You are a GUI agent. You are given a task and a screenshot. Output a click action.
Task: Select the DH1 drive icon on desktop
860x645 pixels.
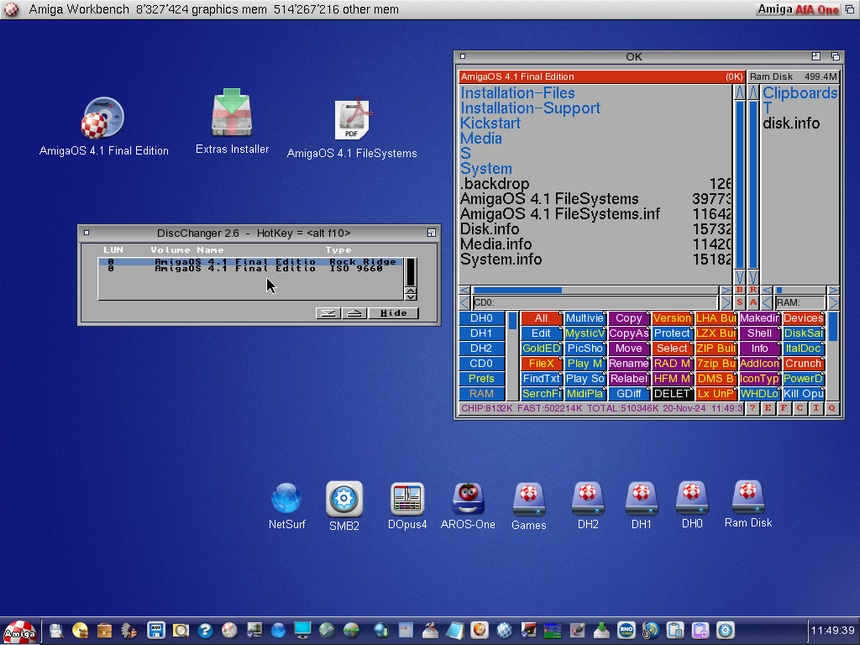(x=641, y=499)
